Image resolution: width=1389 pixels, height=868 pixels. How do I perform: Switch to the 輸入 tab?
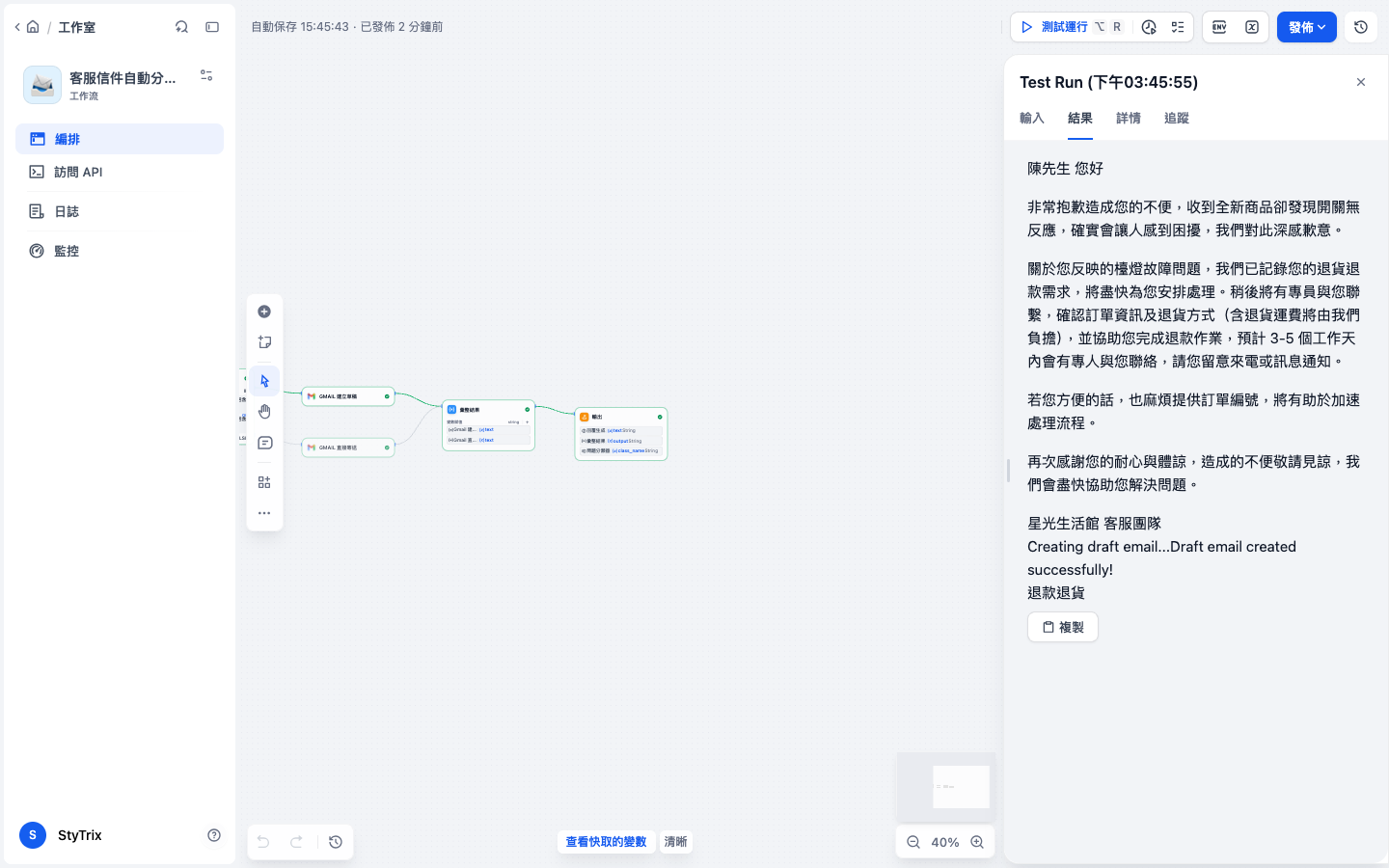(1032, 118)
